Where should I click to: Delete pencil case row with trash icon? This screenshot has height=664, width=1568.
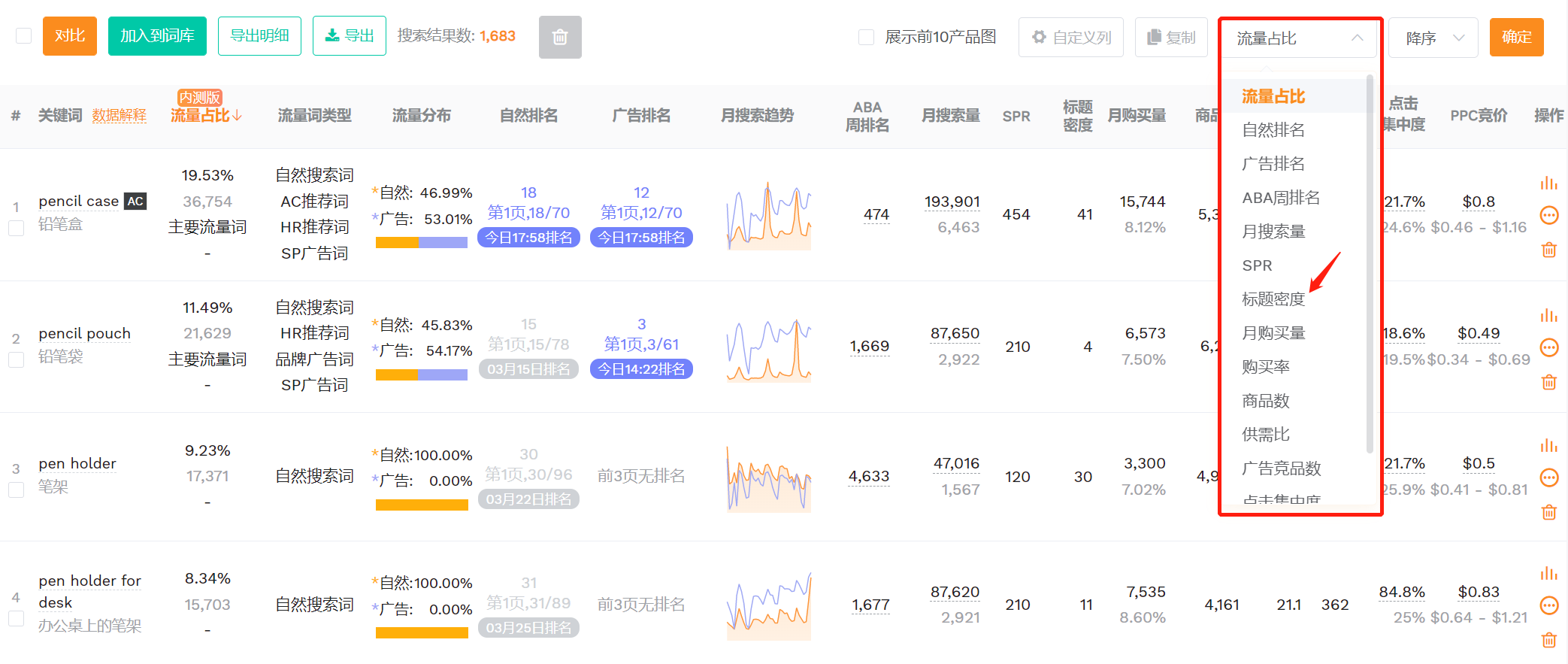(x=1549, y=250)
